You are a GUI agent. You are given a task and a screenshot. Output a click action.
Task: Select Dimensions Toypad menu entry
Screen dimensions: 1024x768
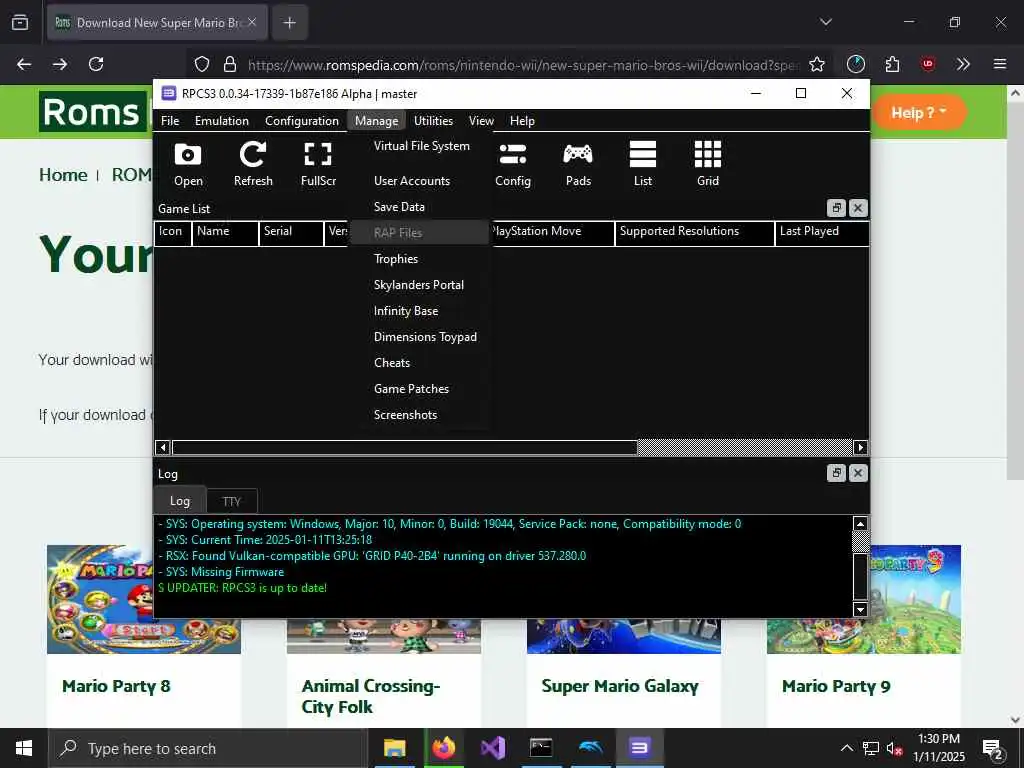point(421,337)
